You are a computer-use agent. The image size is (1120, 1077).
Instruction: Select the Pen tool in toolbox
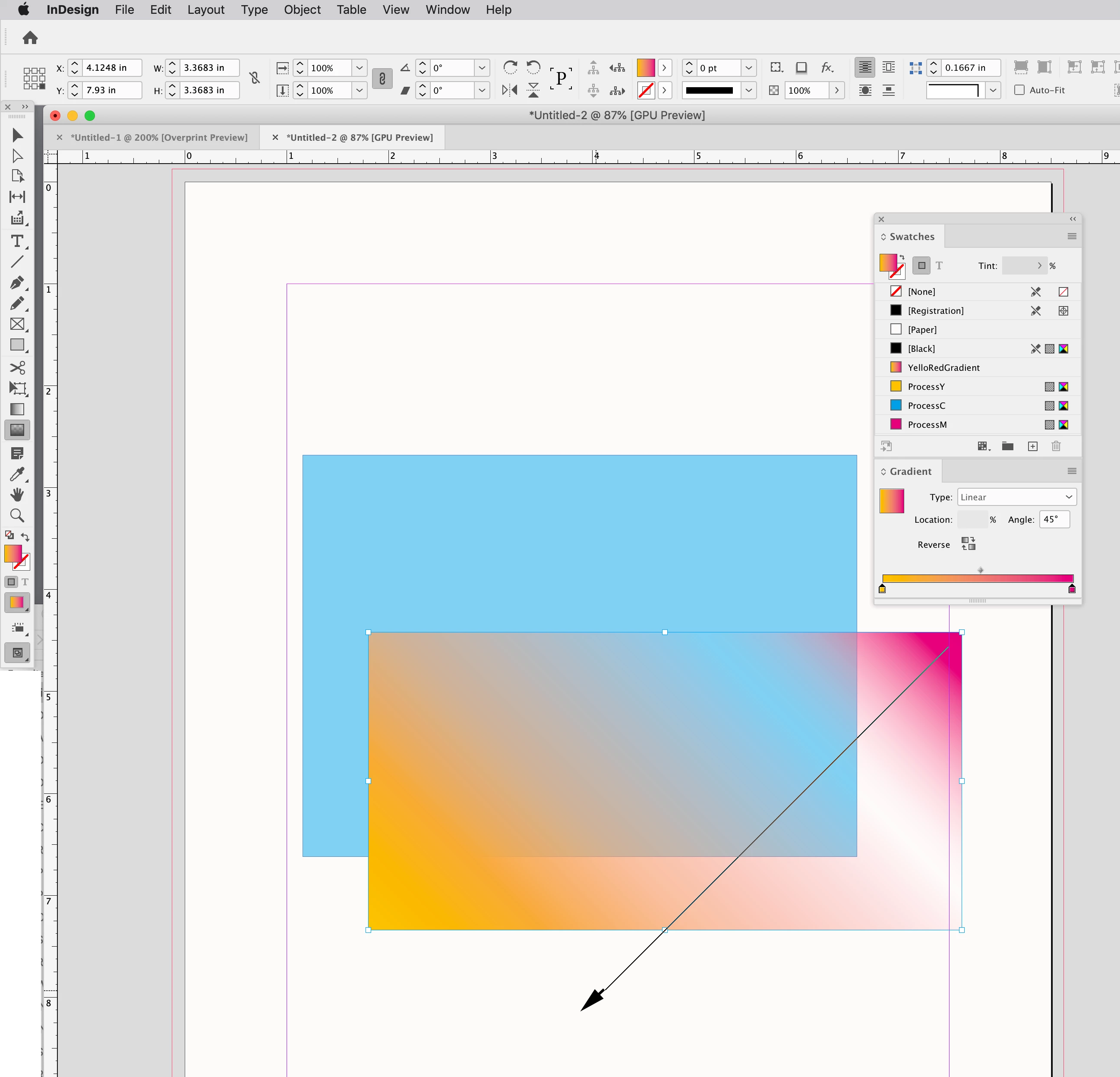pyautogui.click(x=17, y=282)
